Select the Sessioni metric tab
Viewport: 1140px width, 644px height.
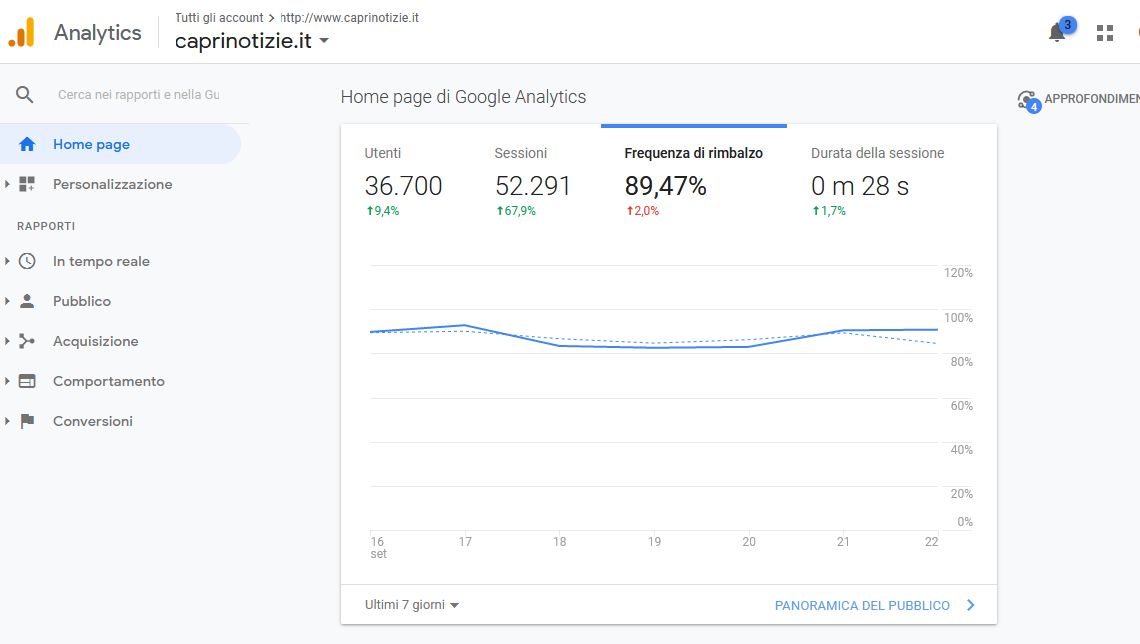[532, 184]
